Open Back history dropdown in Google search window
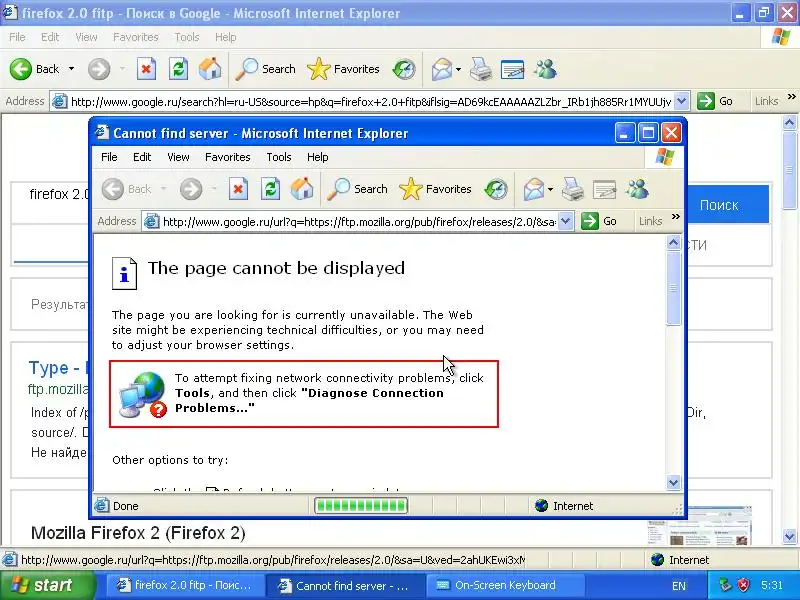Screen dimensions: 800x600 coord(71,69)
